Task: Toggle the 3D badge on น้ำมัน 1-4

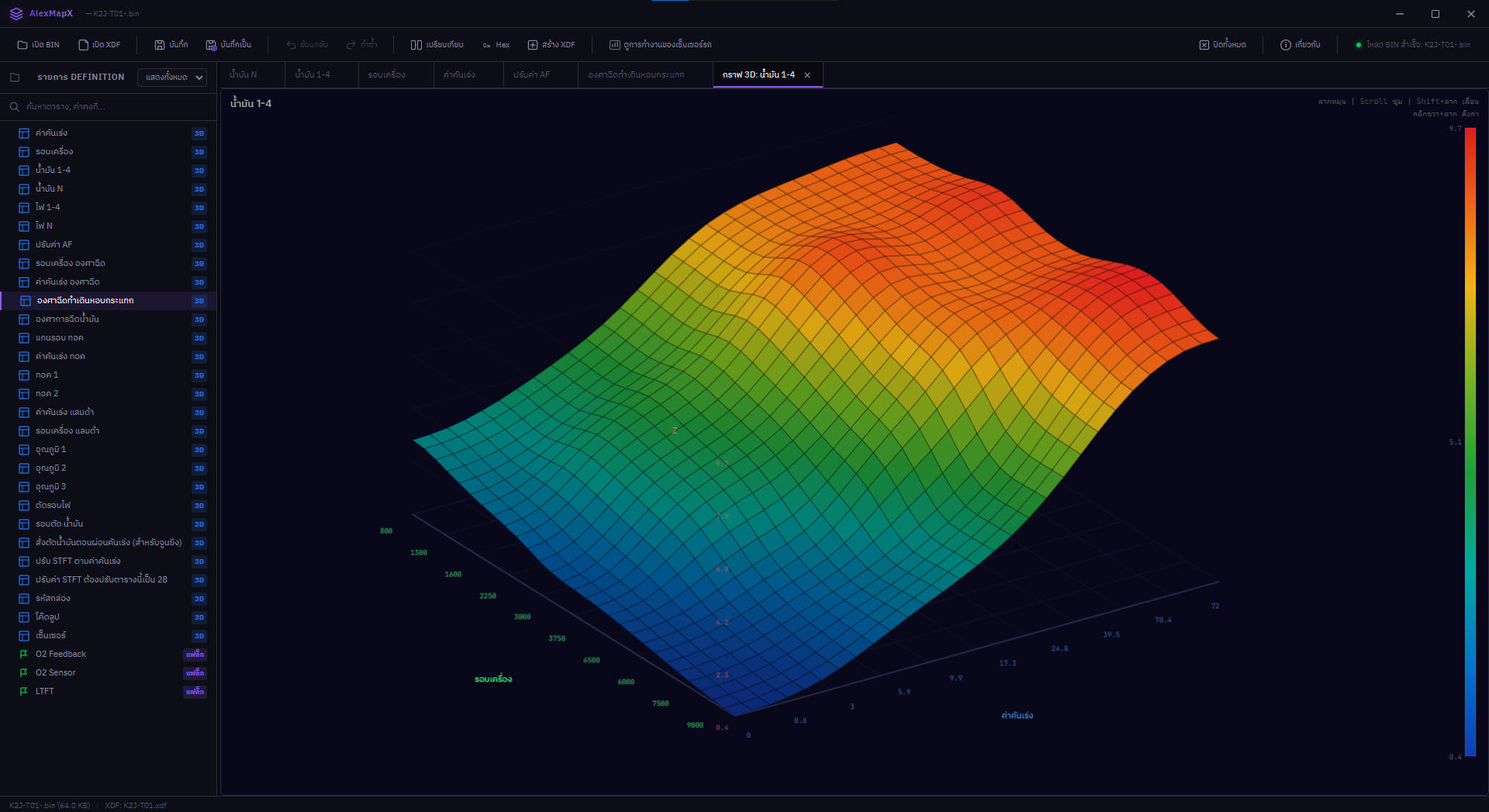Action: 199,171
